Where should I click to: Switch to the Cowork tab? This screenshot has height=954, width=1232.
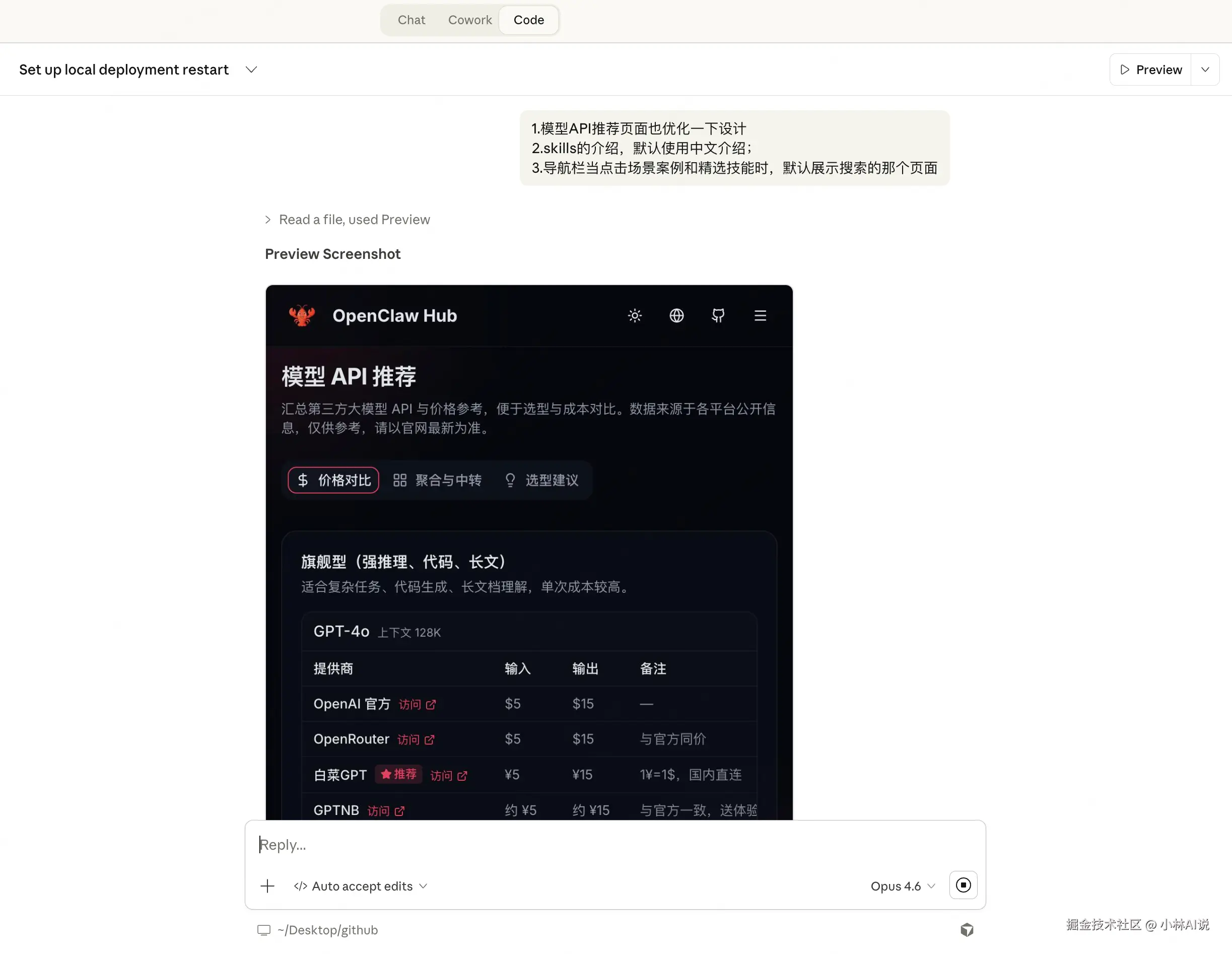point(469,20)
